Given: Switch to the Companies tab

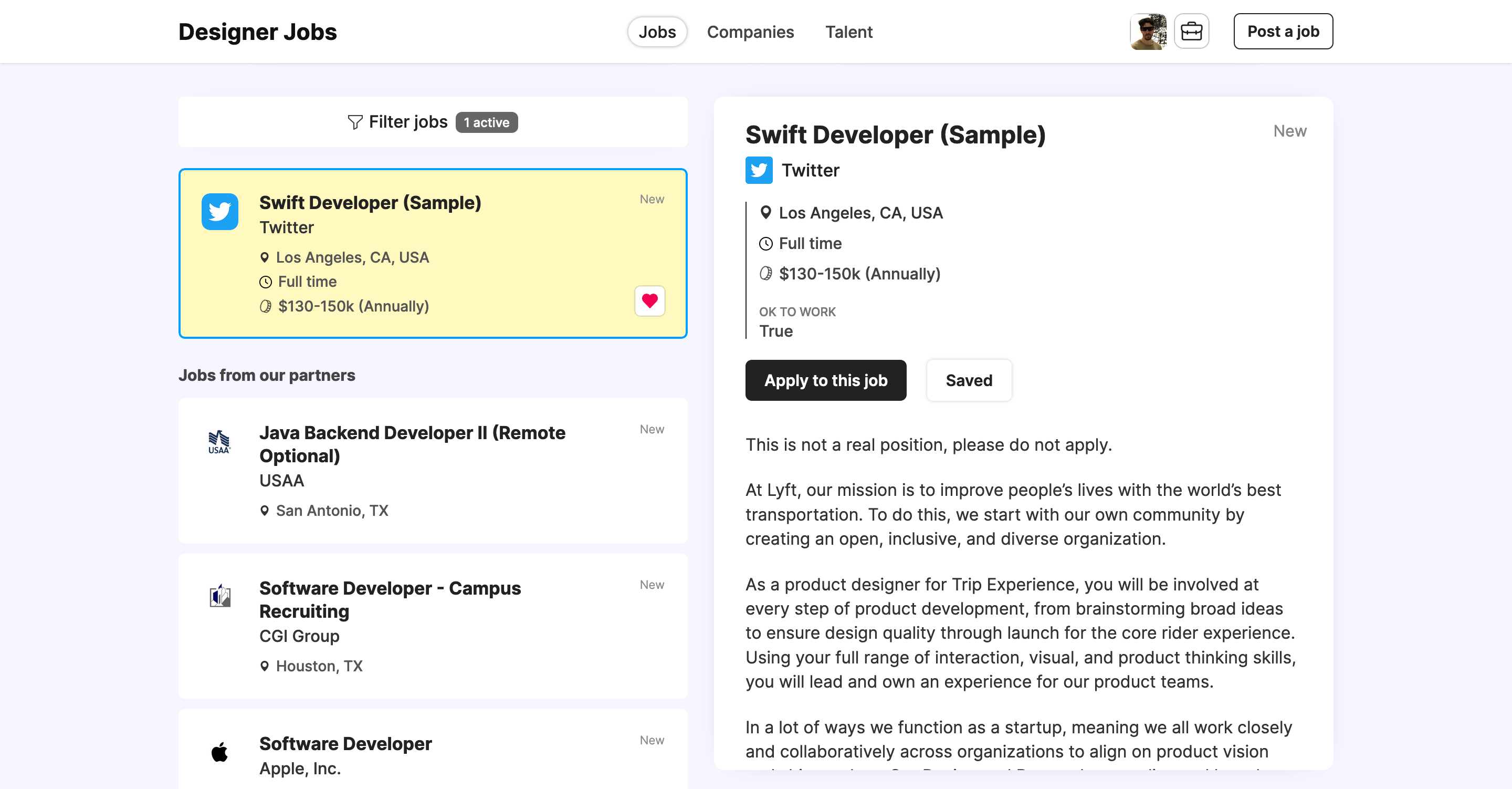Looking at the screenshot, I should 750,32.
